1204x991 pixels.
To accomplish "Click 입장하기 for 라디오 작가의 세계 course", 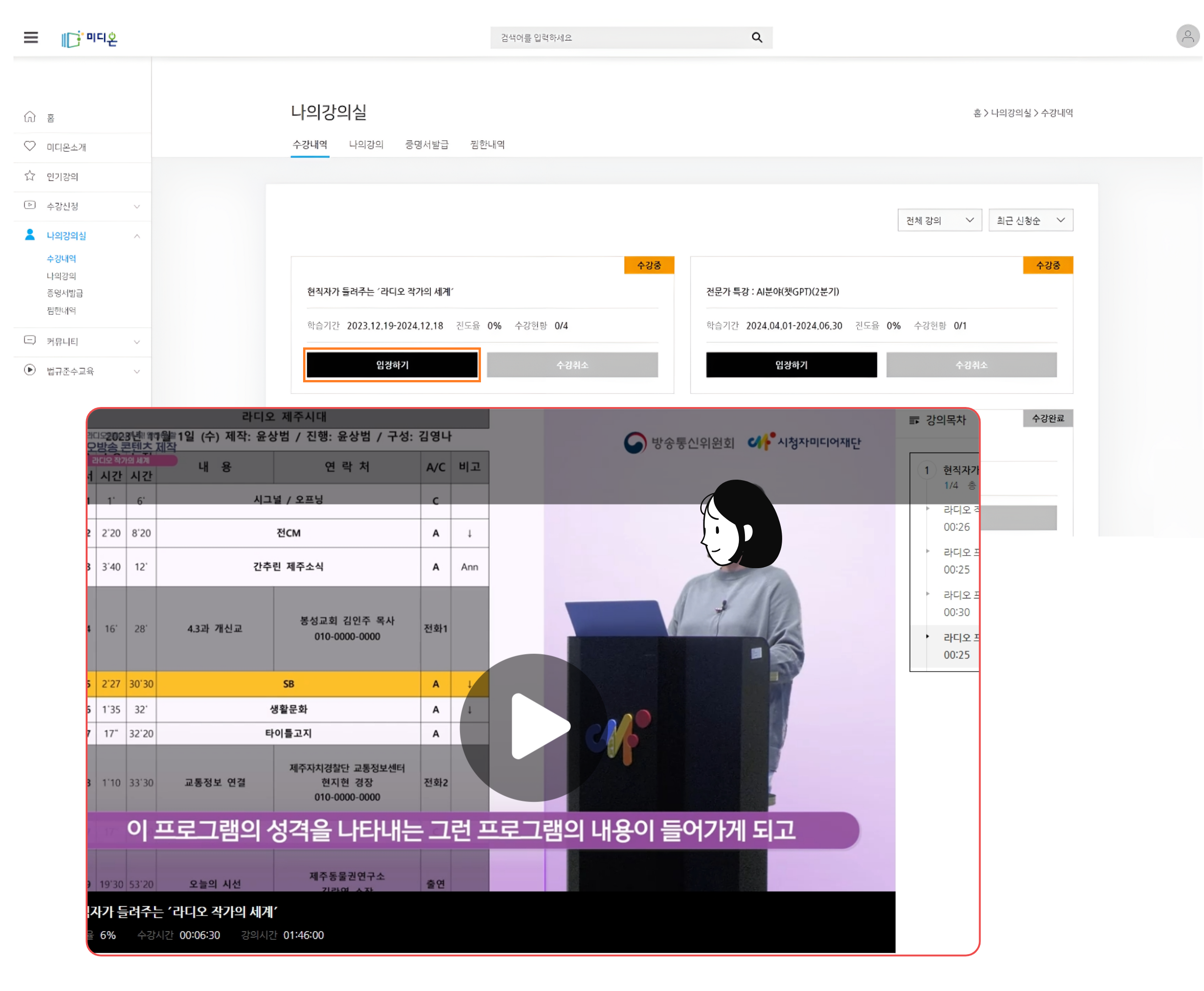I will [392, 365].
